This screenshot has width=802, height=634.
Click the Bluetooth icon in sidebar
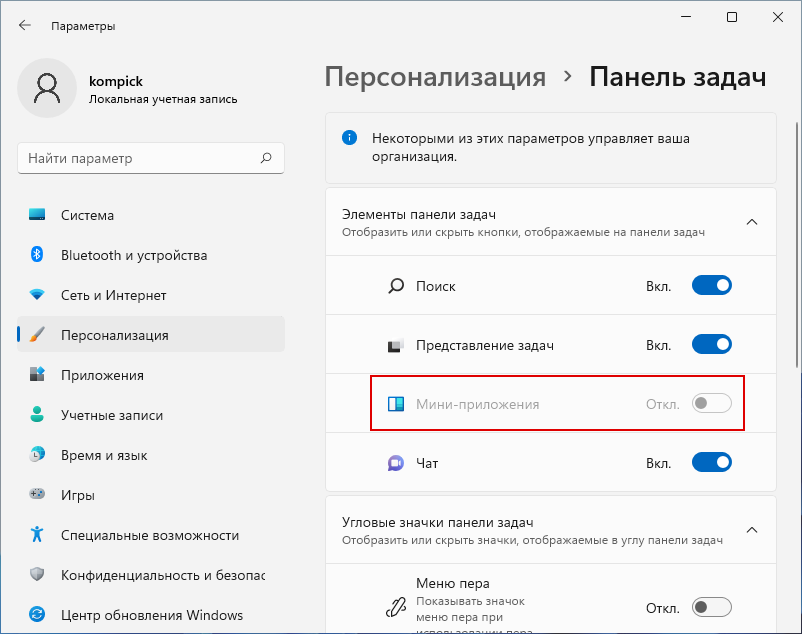(x=37, y=254)
